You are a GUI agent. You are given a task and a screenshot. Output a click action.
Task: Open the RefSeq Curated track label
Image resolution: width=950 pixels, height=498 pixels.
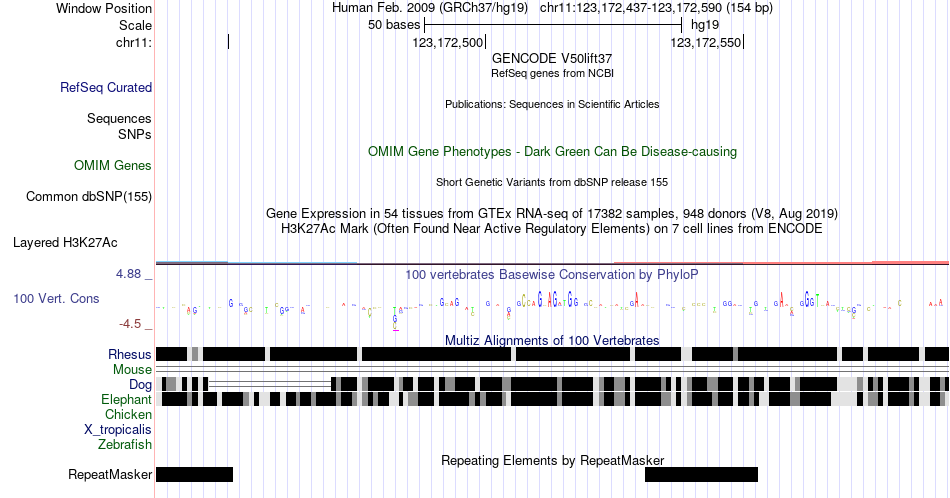106,87
